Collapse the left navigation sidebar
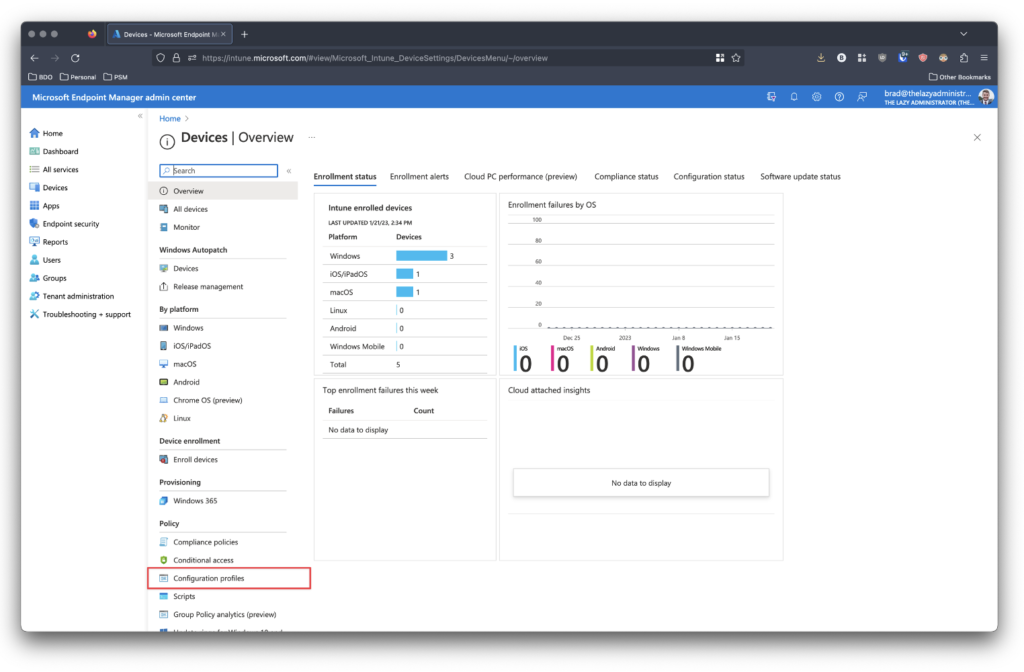 point(140,116)
